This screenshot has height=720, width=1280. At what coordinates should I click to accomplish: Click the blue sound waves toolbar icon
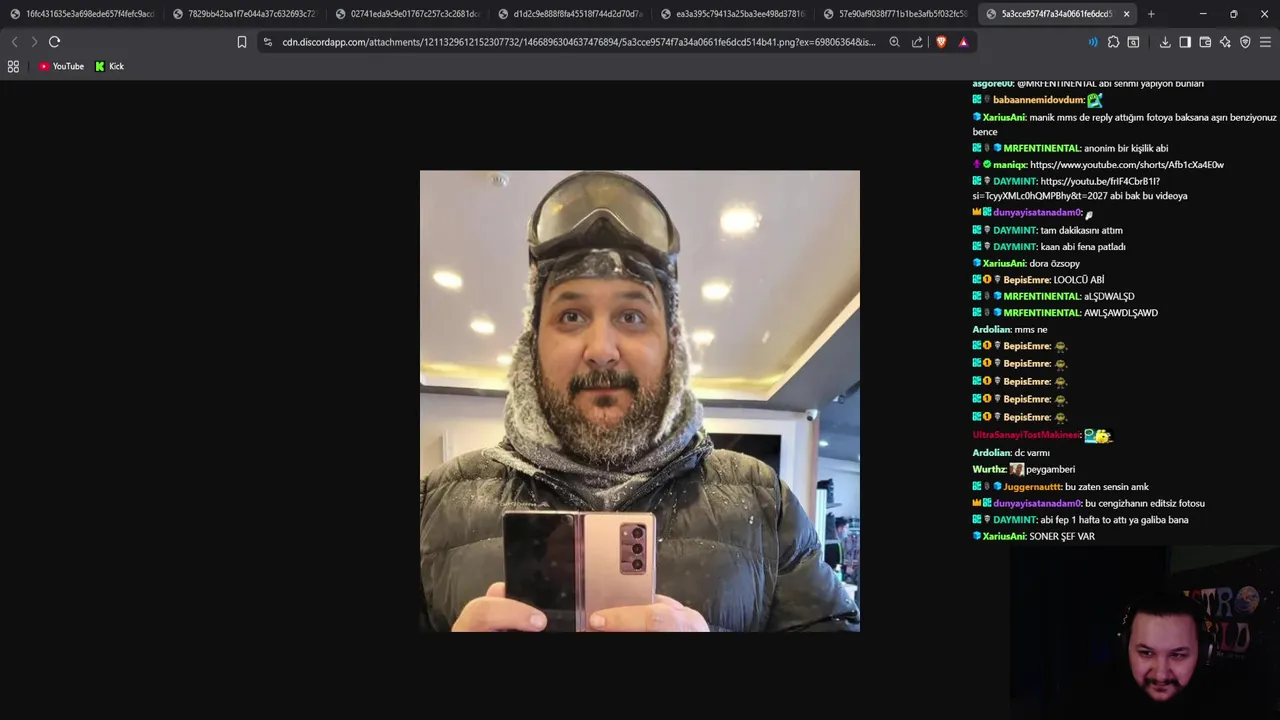[1093, 42]
